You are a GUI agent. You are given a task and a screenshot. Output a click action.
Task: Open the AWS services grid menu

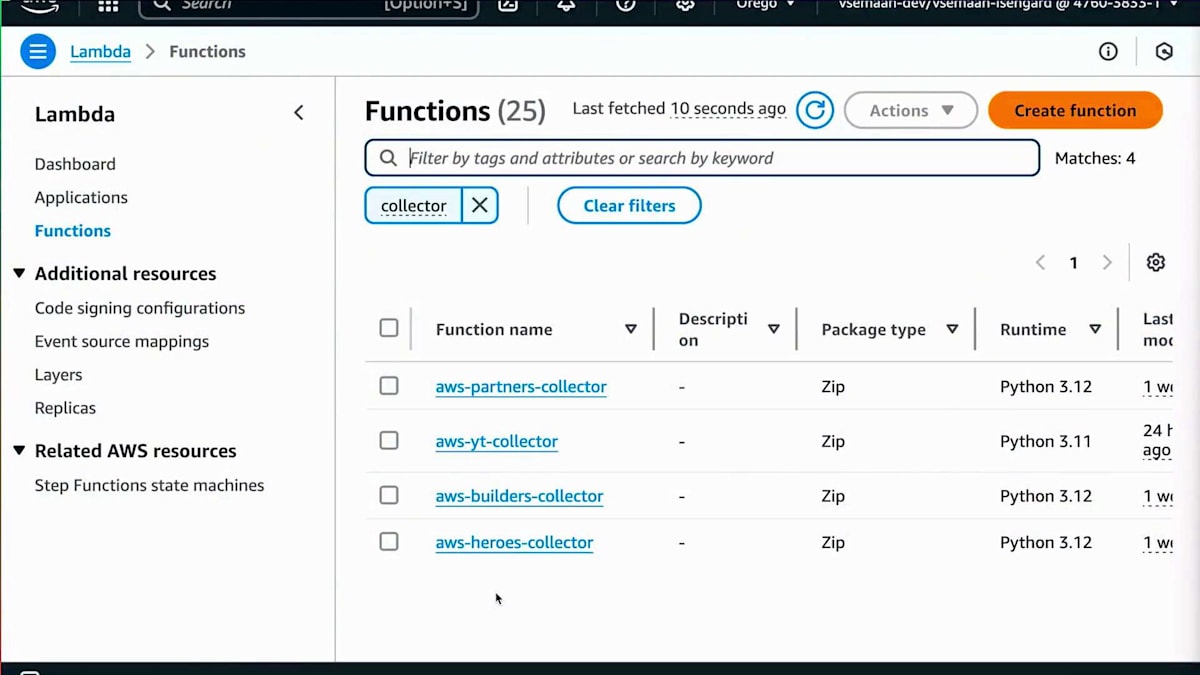[x=108, y=5]
